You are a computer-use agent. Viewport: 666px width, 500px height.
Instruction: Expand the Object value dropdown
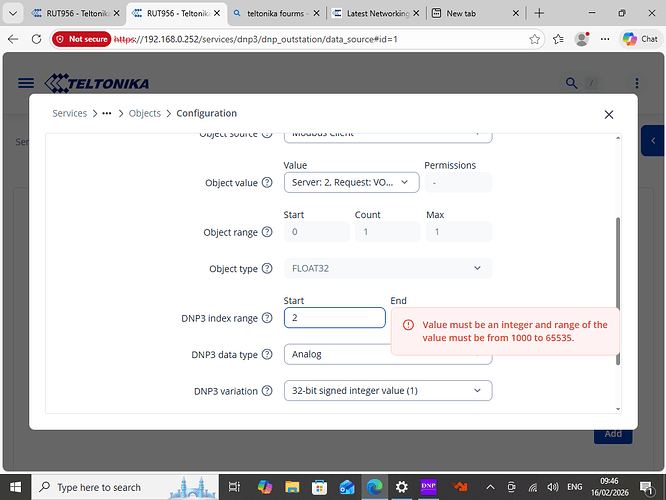351,182
